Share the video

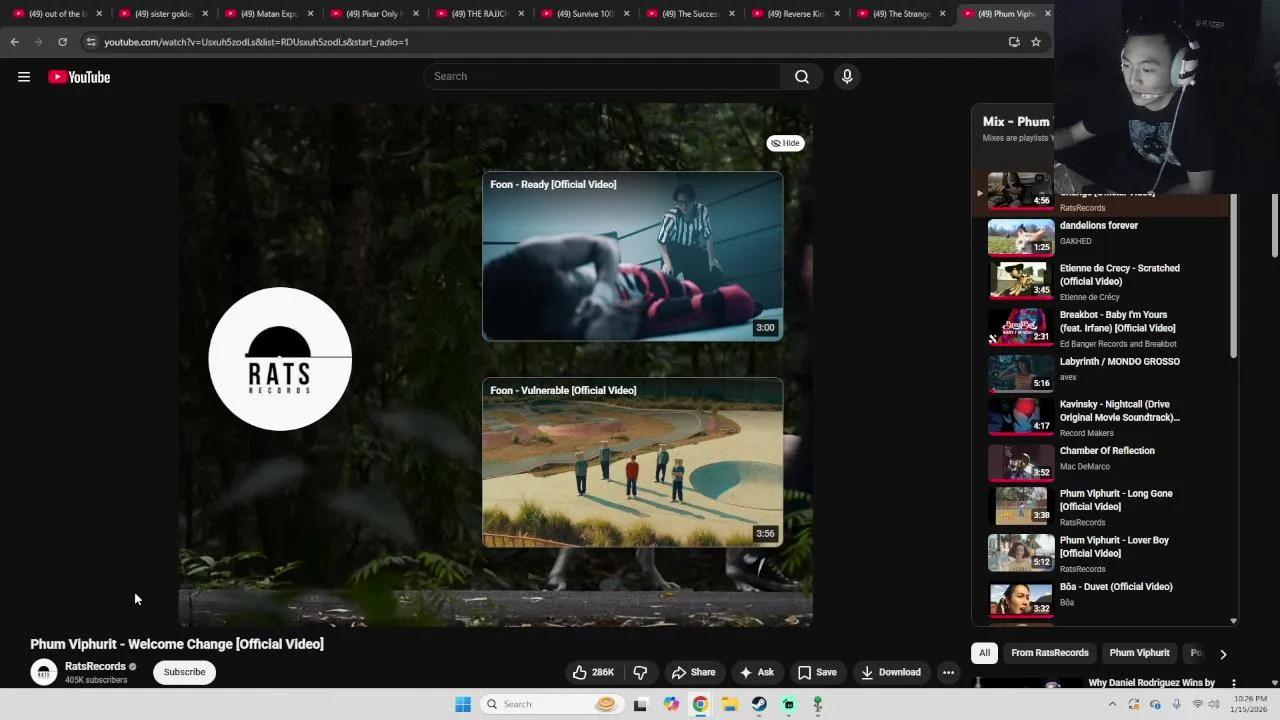[693, 672]
